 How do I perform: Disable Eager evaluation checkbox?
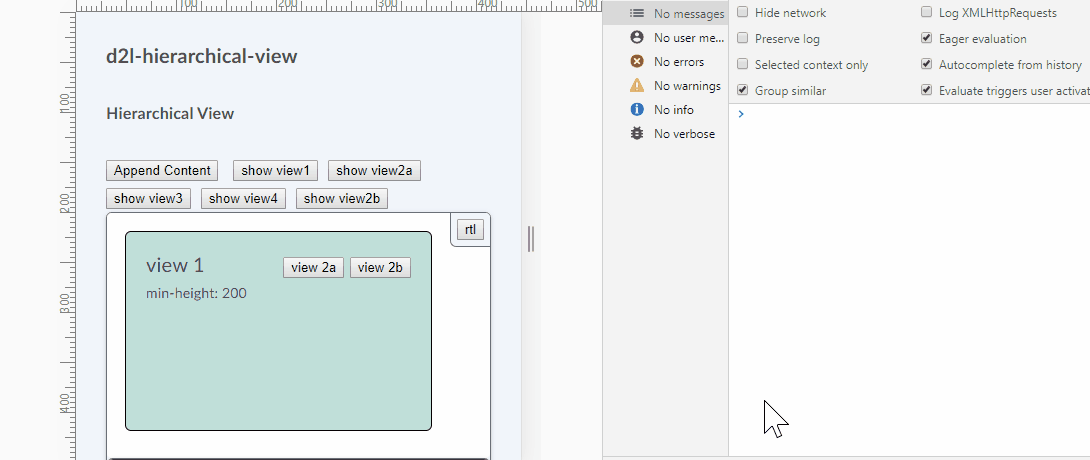click(926, 38)
